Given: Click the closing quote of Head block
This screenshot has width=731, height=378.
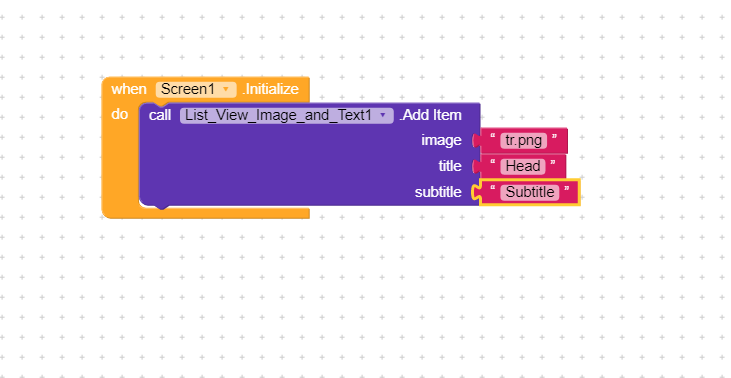Looking at the screenshot, I should click(x=553, y=163).
